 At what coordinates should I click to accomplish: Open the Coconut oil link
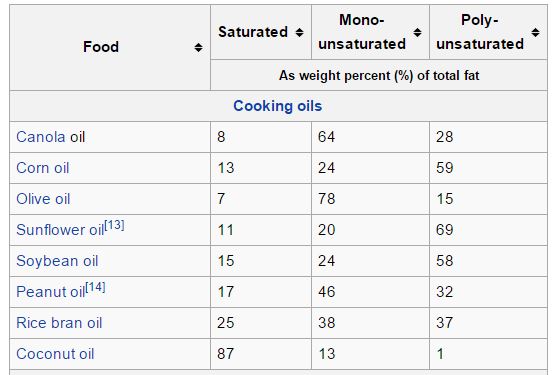tap(55, 354)
